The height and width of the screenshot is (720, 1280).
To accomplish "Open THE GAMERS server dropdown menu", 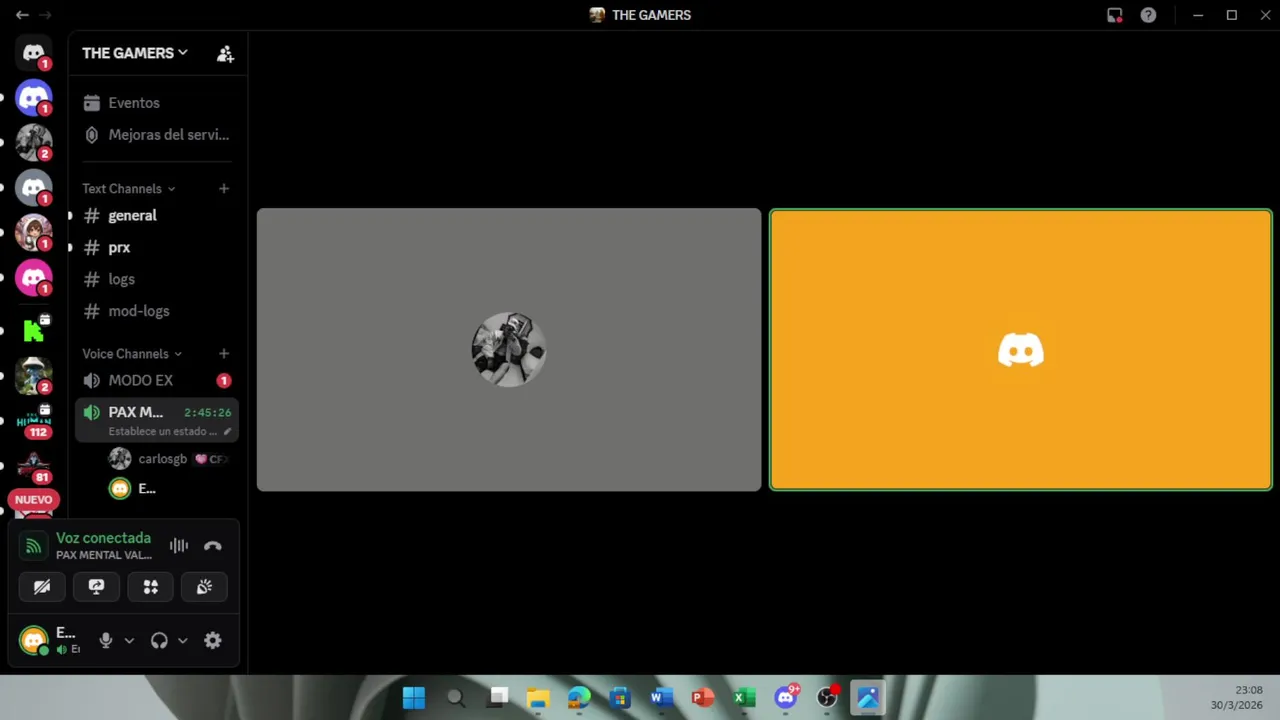I will (x=135, y=53).
